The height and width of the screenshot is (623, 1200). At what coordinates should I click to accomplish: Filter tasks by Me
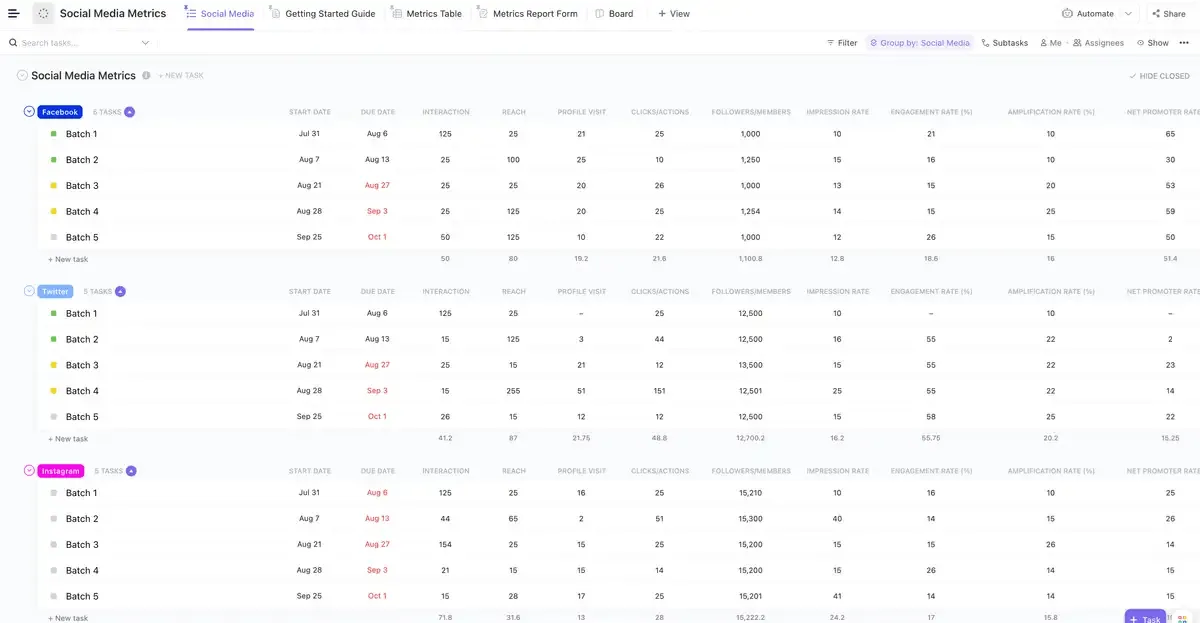pyautogui.click(x=1050, y=43)
